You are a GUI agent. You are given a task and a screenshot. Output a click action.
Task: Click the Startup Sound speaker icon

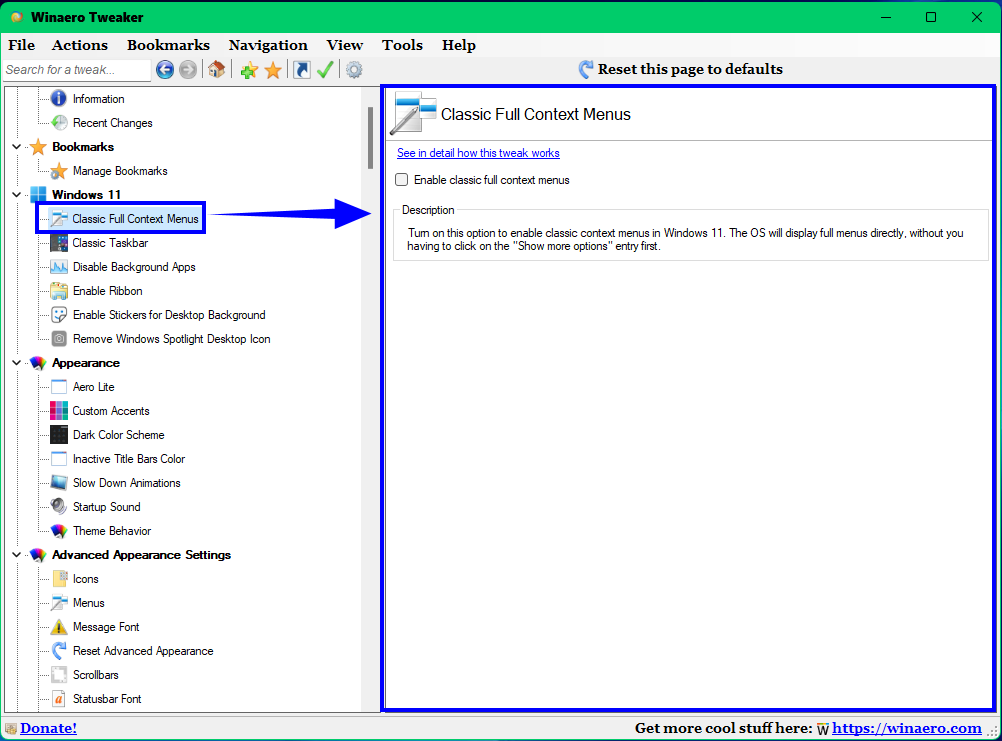pos(59,507)
